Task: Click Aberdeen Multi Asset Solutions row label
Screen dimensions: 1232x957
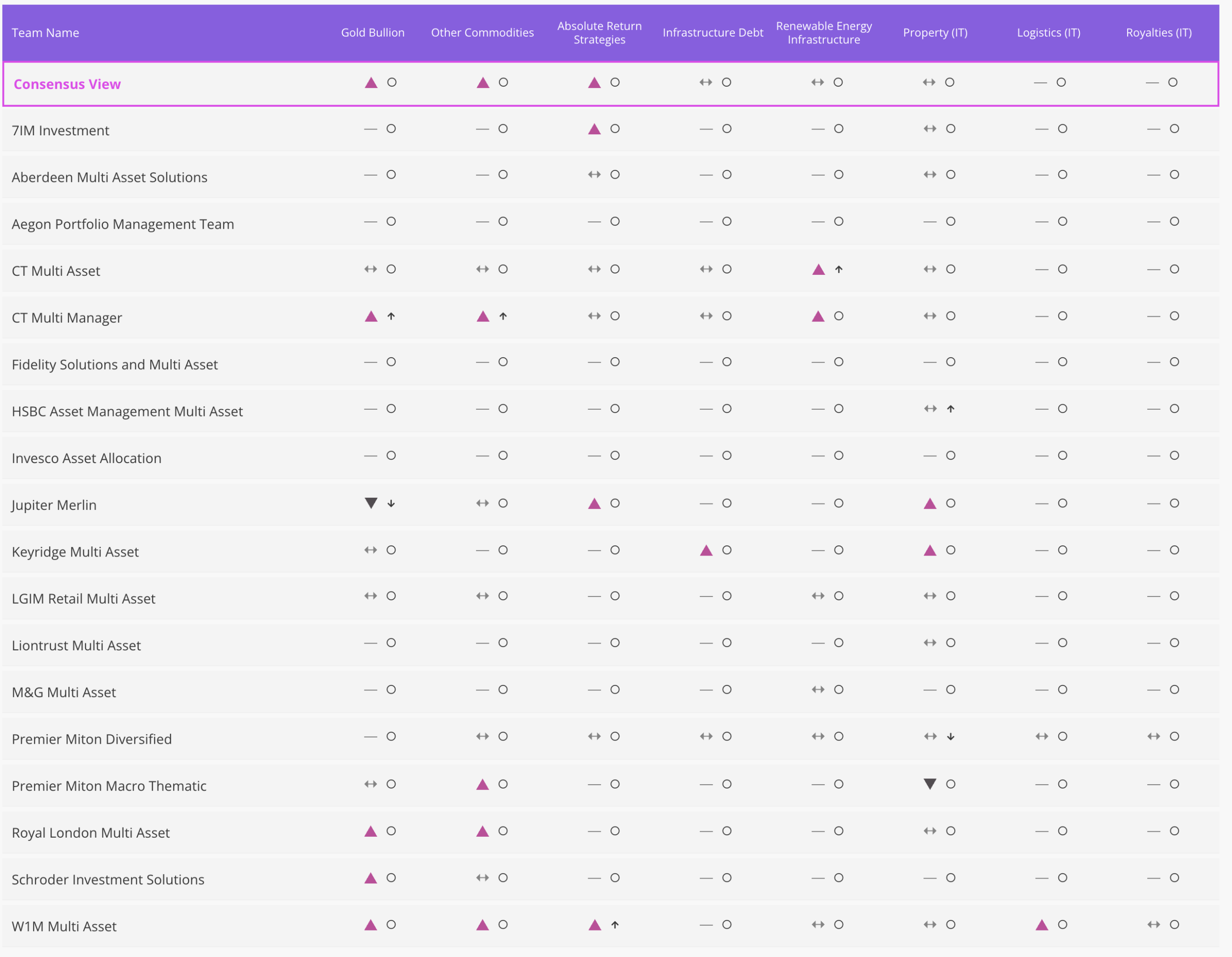Action: (109, 177)
